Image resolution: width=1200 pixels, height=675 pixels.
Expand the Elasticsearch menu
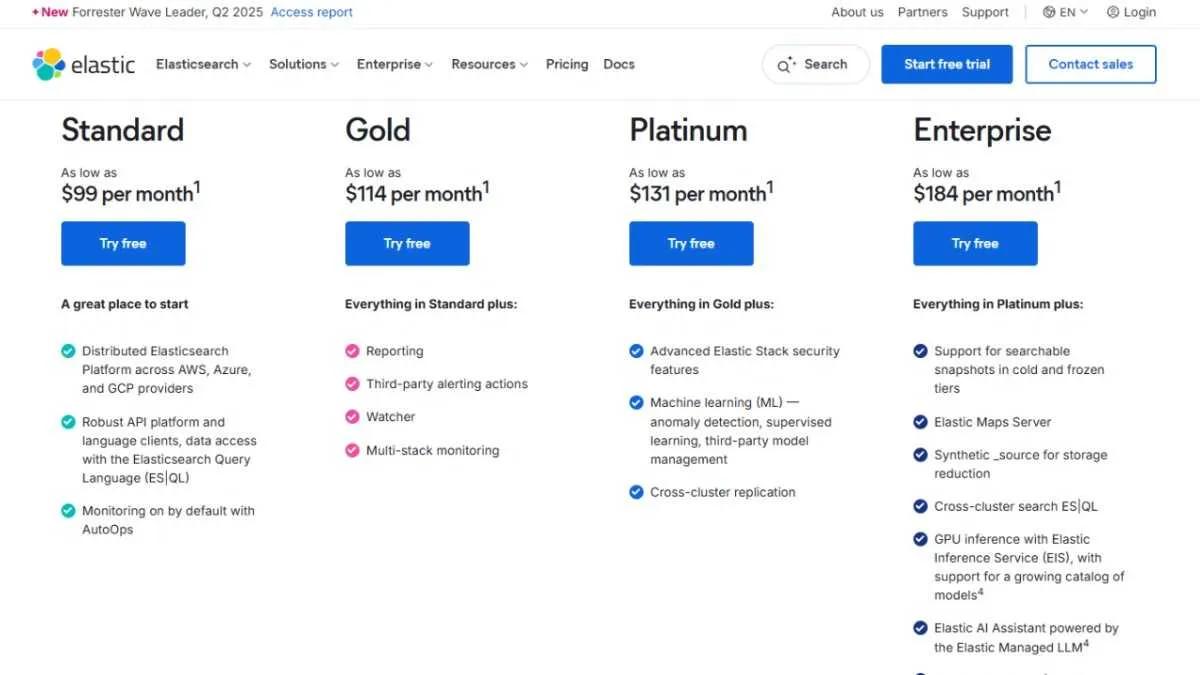coord(203,64)
